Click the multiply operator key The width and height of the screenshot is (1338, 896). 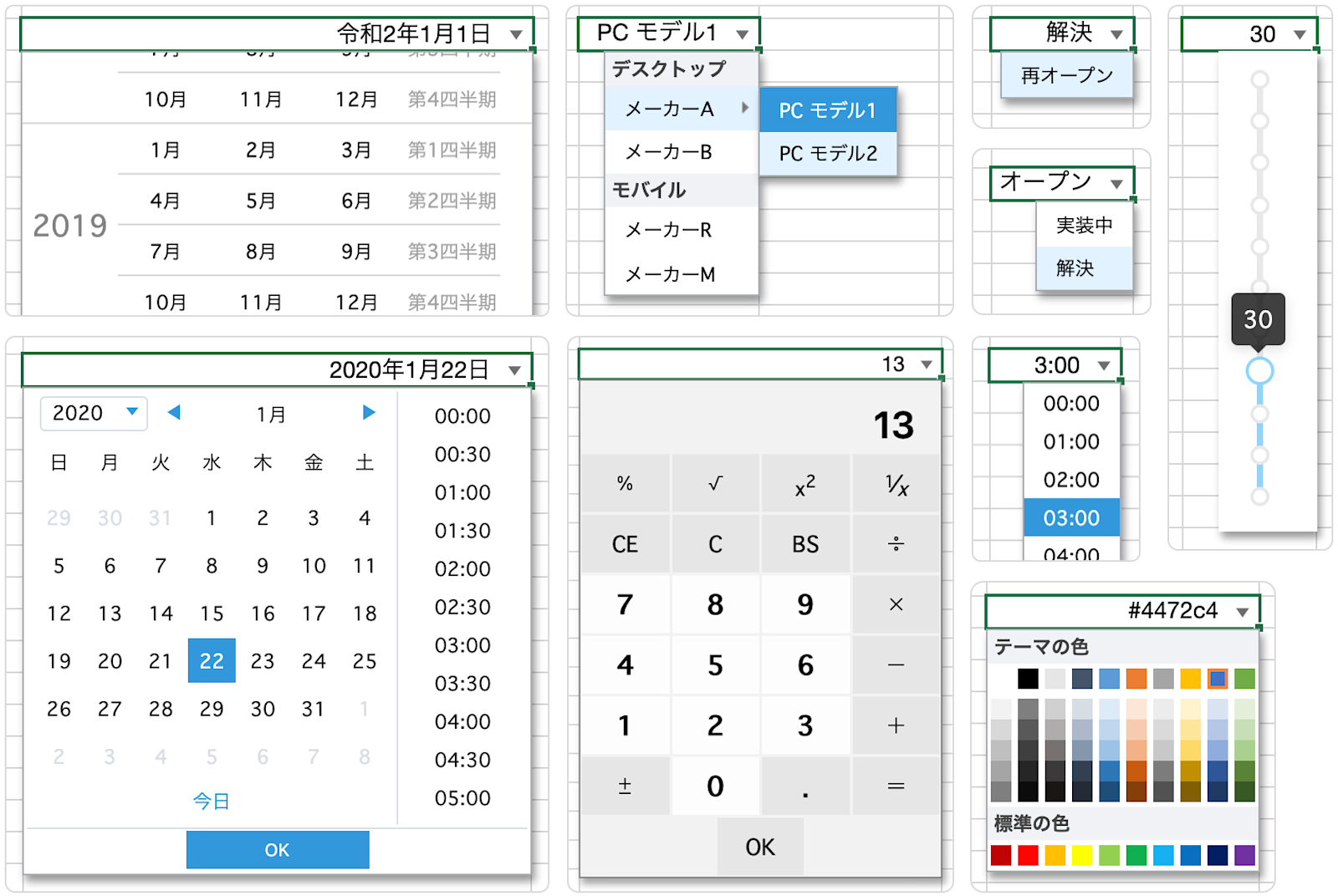click(x=896, y=604)
